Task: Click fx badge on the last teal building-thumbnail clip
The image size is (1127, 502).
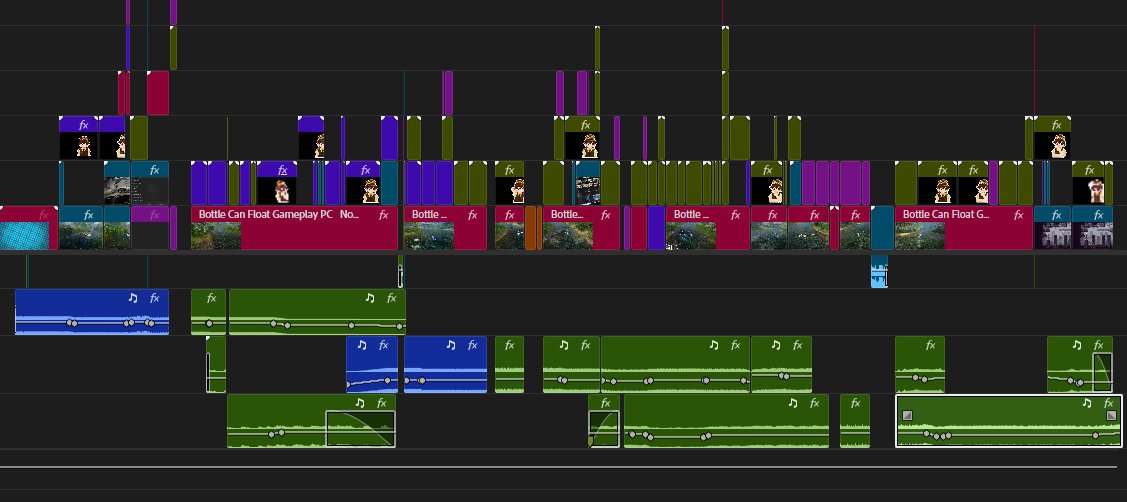Action: [x=1098, y=214]
